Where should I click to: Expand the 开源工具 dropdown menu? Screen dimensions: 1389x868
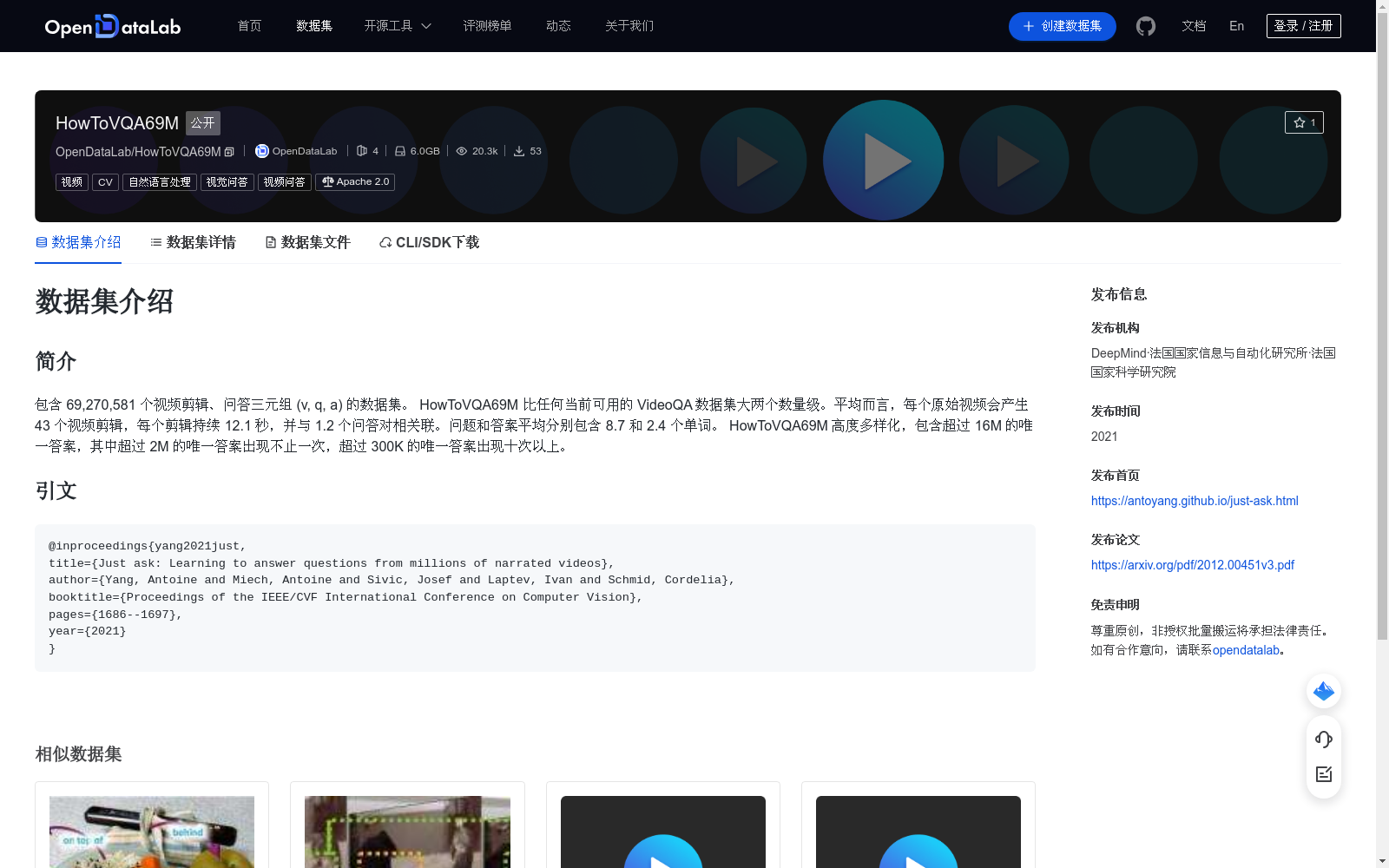(398, 26)
